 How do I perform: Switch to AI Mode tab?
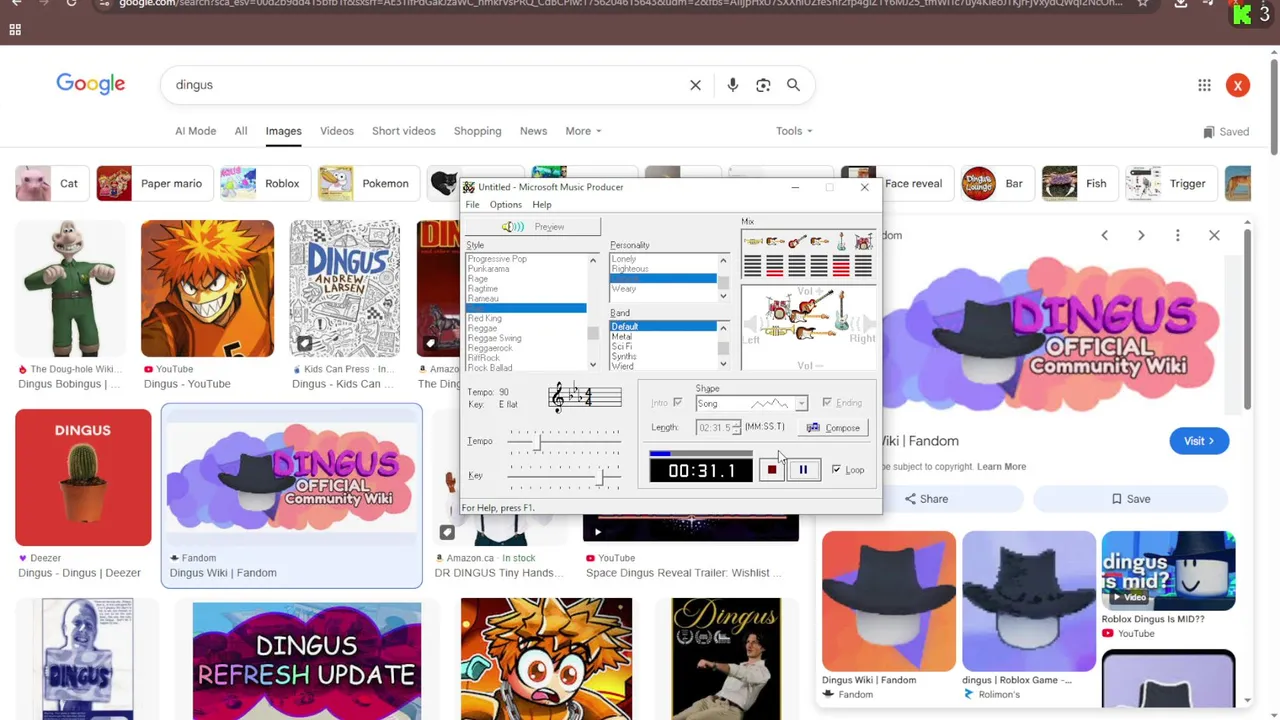pos(195,131)
